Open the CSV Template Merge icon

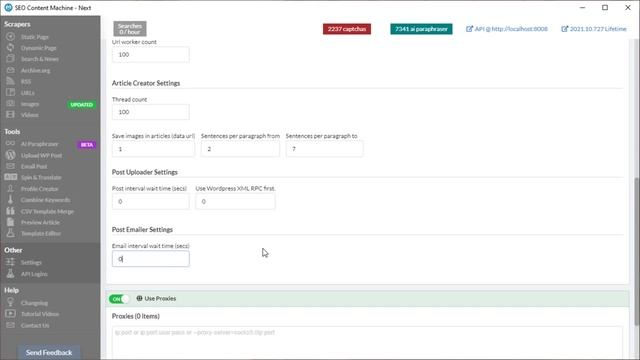click(x=10, y=211)
